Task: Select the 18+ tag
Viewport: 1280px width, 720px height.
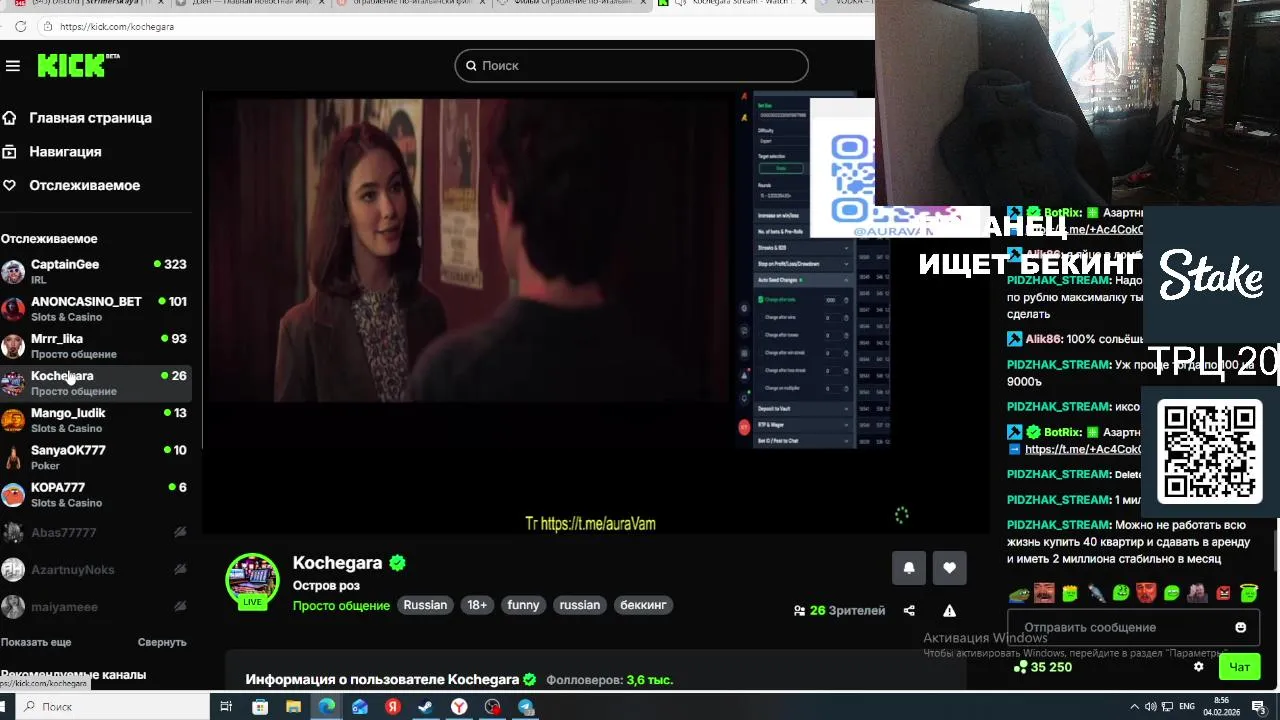Action: click(477, 605)
